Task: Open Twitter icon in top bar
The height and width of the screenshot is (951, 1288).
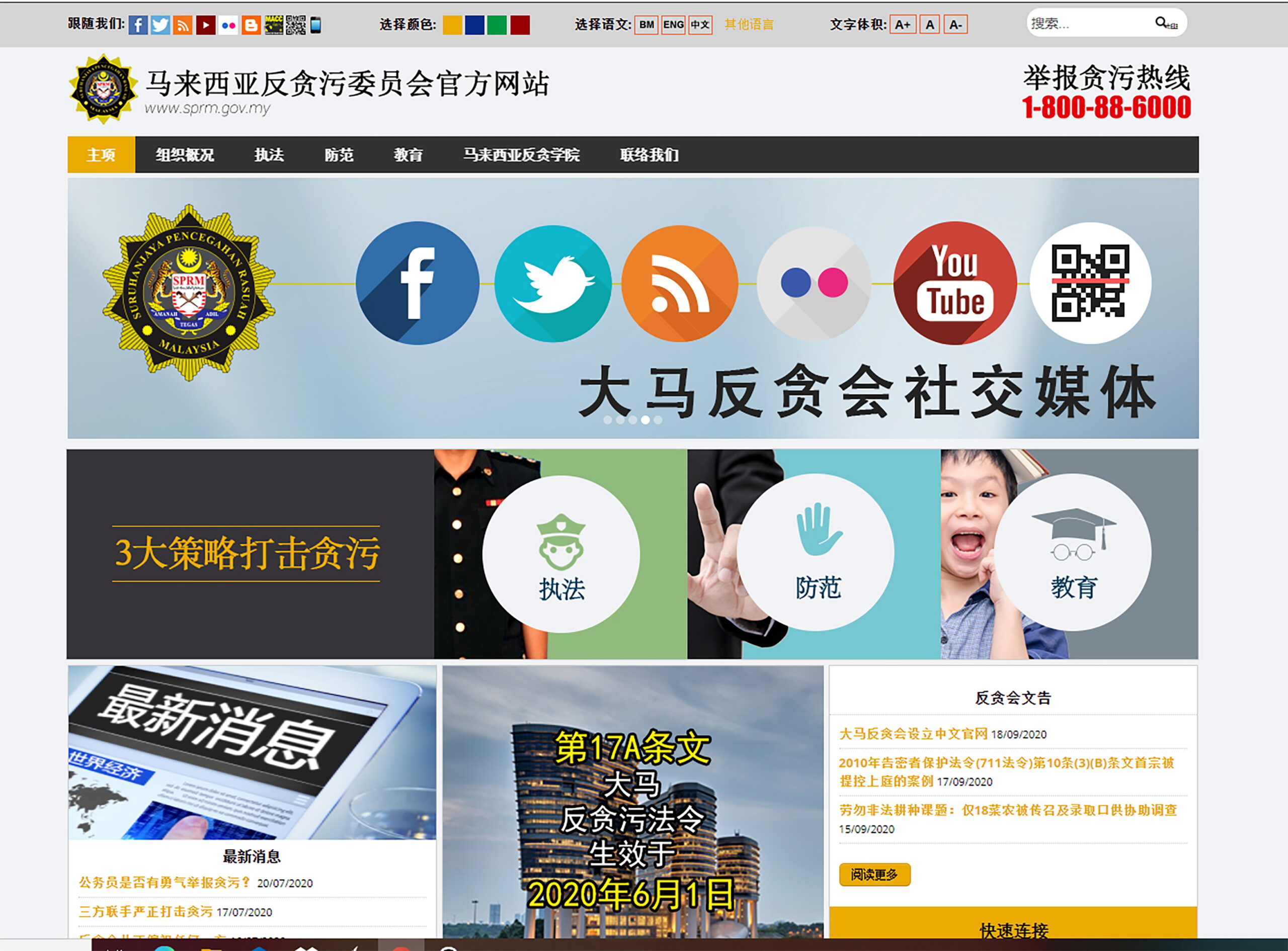Action: [160, 25]
